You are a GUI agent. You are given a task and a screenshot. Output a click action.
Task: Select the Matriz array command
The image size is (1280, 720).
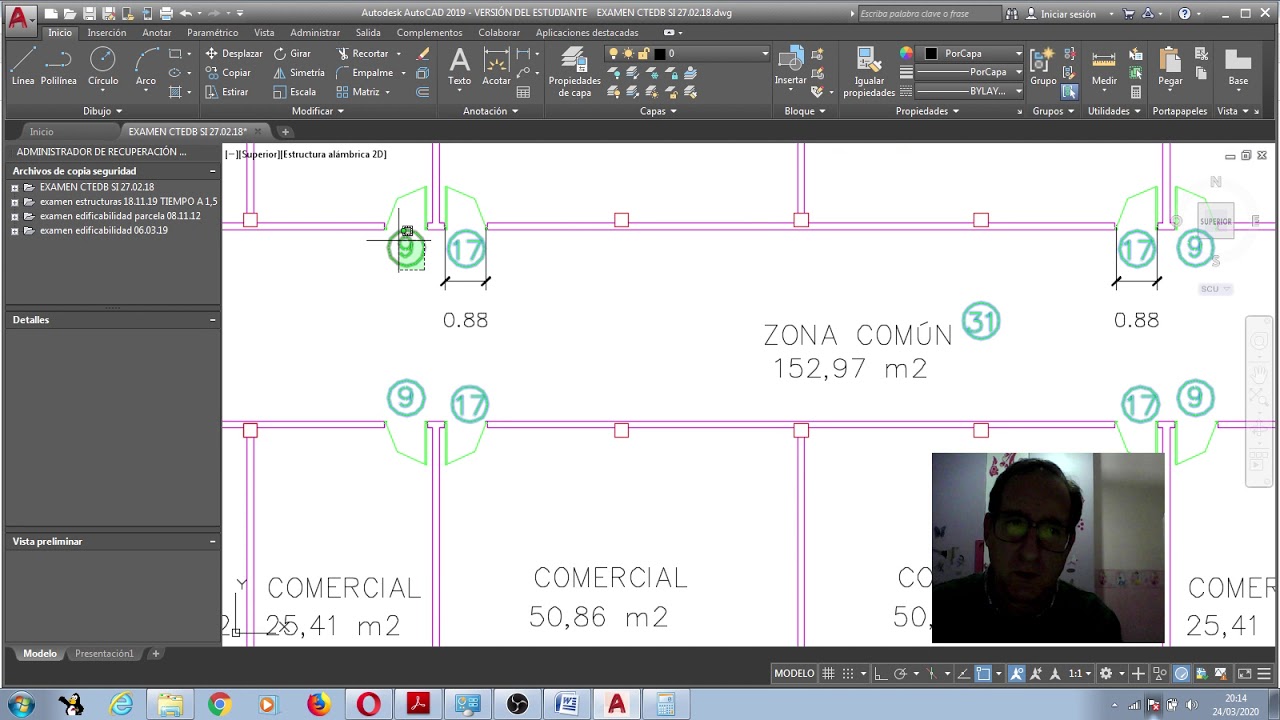(x=358, y=91)
